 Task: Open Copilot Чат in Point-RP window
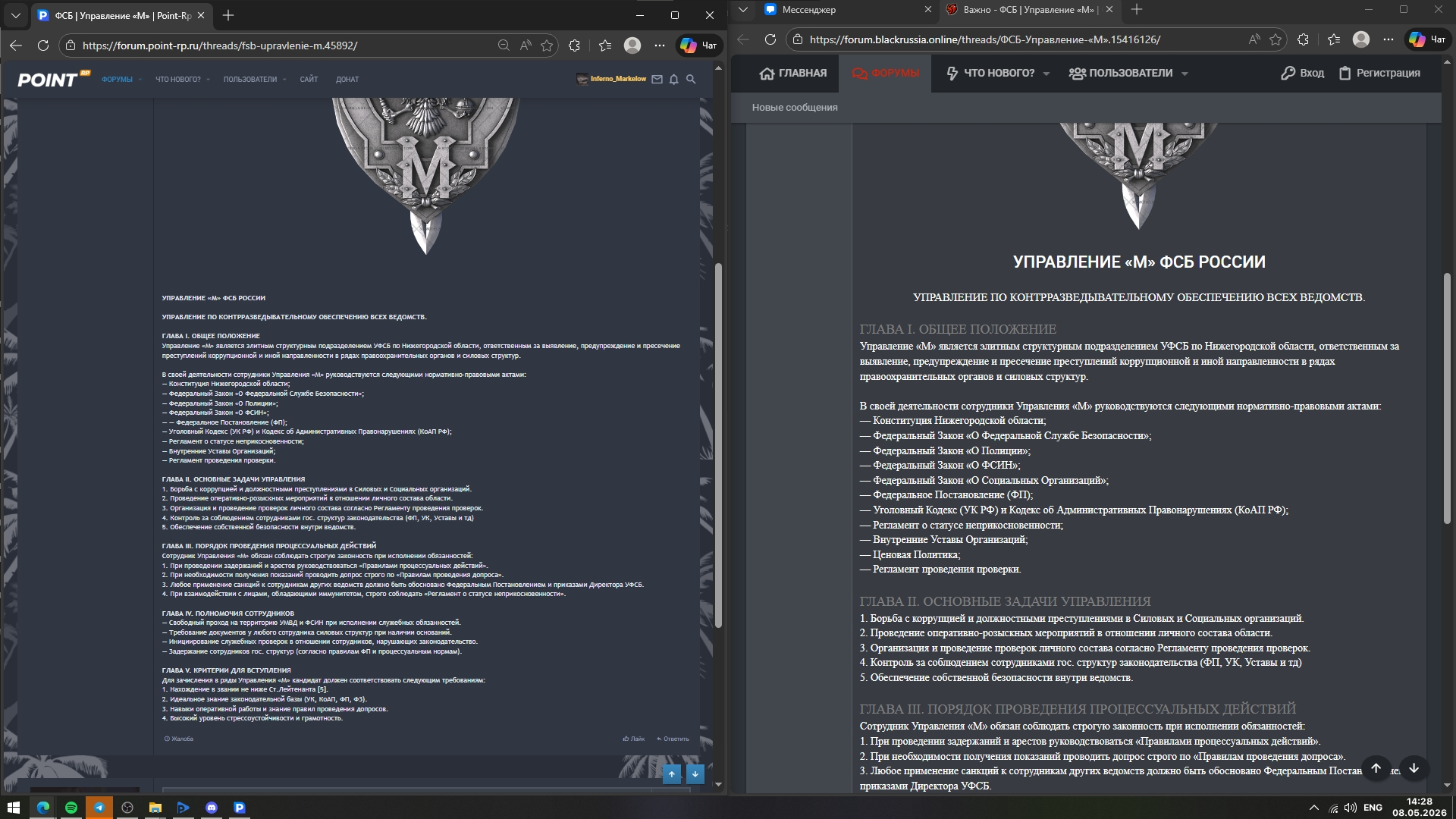pos(698,45)
